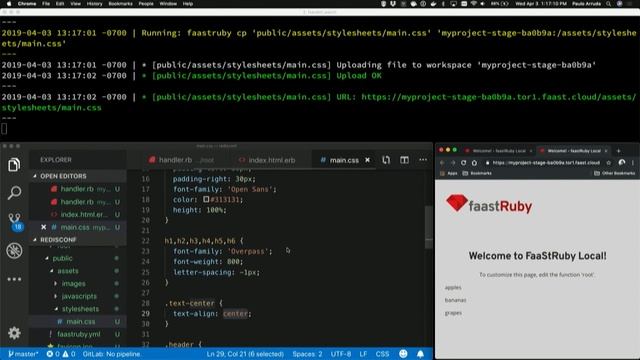Image resolution: width=640 pixels, height=360 pixels.
Task: Go back in the Chrome window
Action: [442, 162]
